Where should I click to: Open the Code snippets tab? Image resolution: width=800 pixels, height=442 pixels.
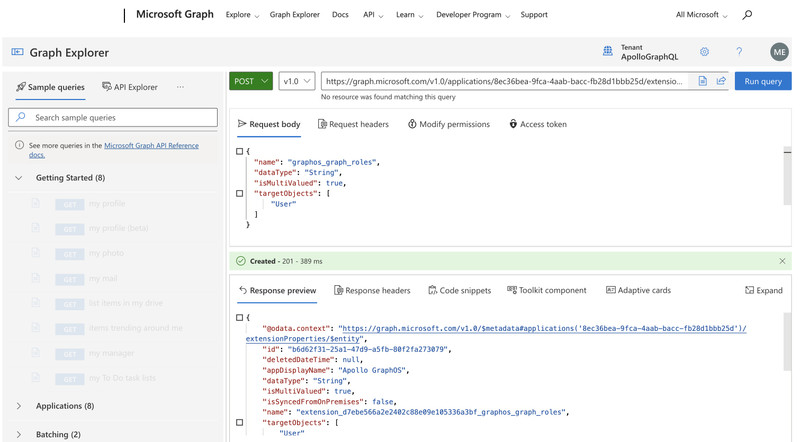(x=459, y=290)
